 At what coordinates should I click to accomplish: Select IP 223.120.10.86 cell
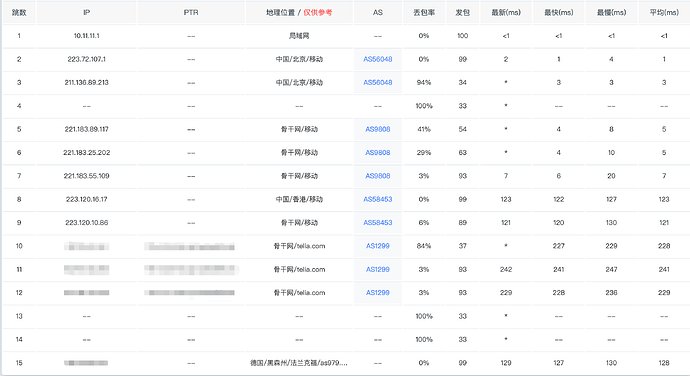(x=86, y=222)
